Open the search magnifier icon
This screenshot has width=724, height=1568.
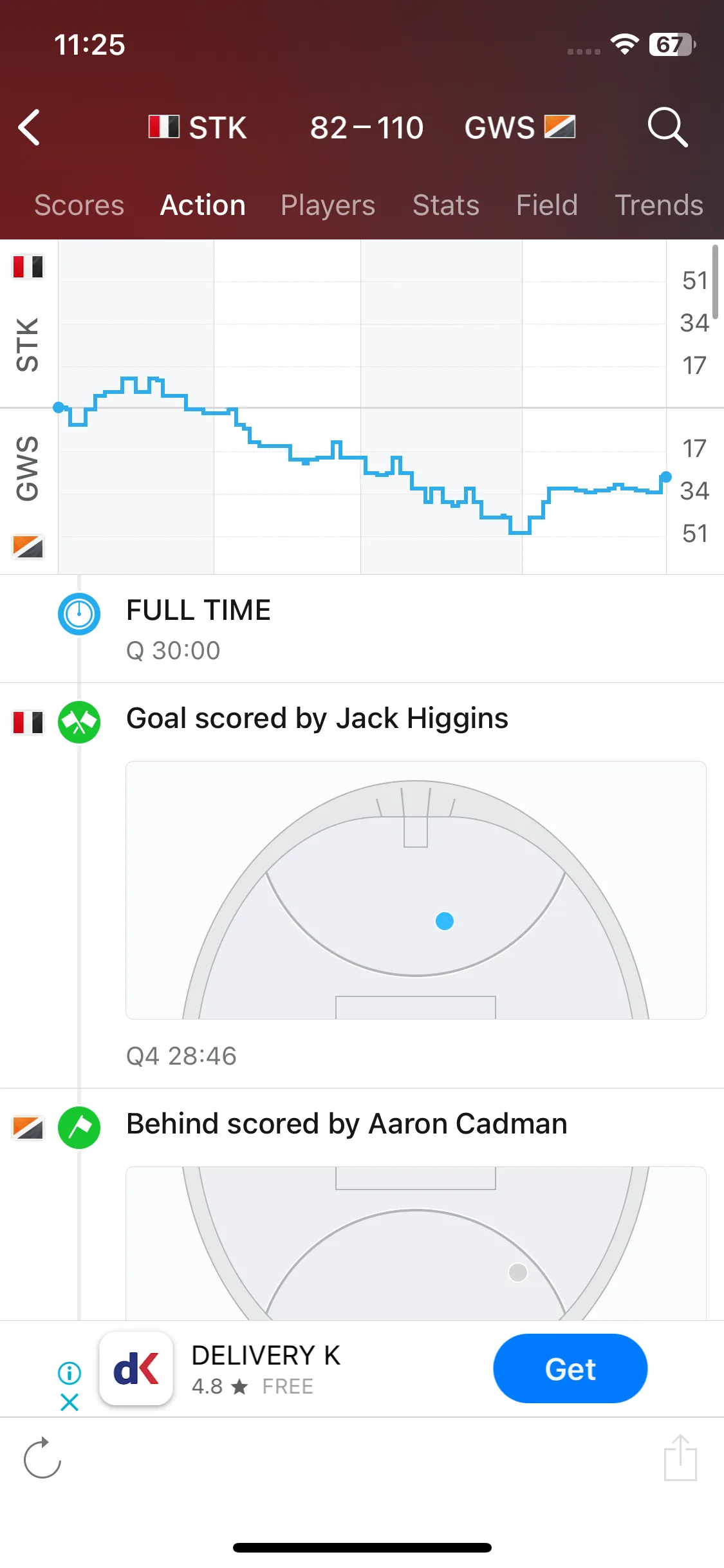coord(667,127)
